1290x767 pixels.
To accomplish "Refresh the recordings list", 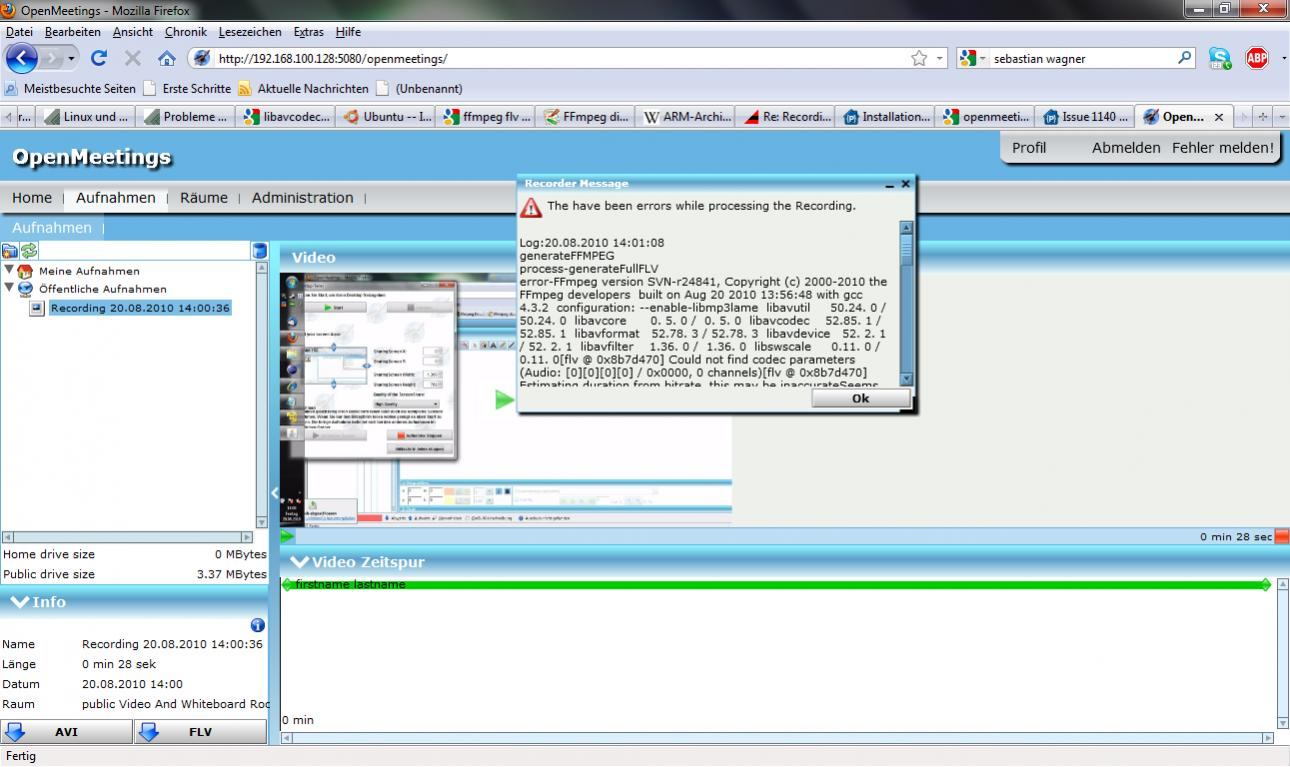I will [x=29, y=250].
